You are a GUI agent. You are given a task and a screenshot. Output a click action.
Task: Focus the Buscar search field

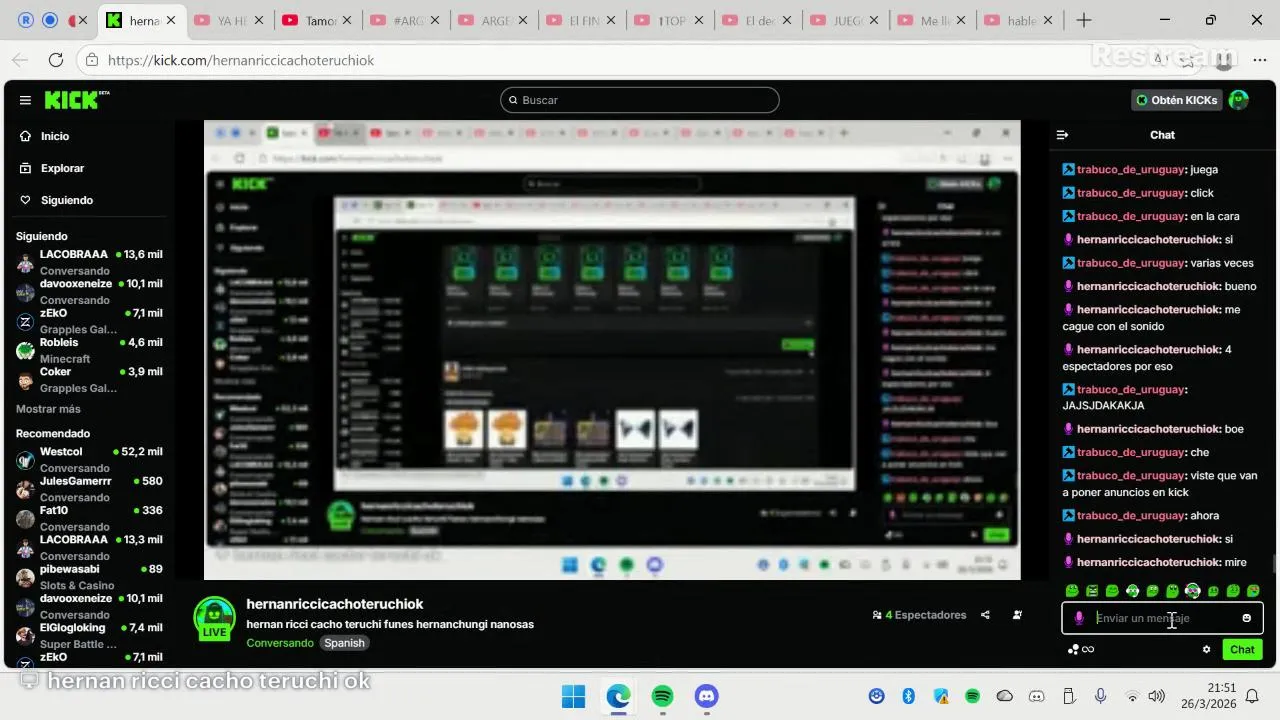coord(640,100)
